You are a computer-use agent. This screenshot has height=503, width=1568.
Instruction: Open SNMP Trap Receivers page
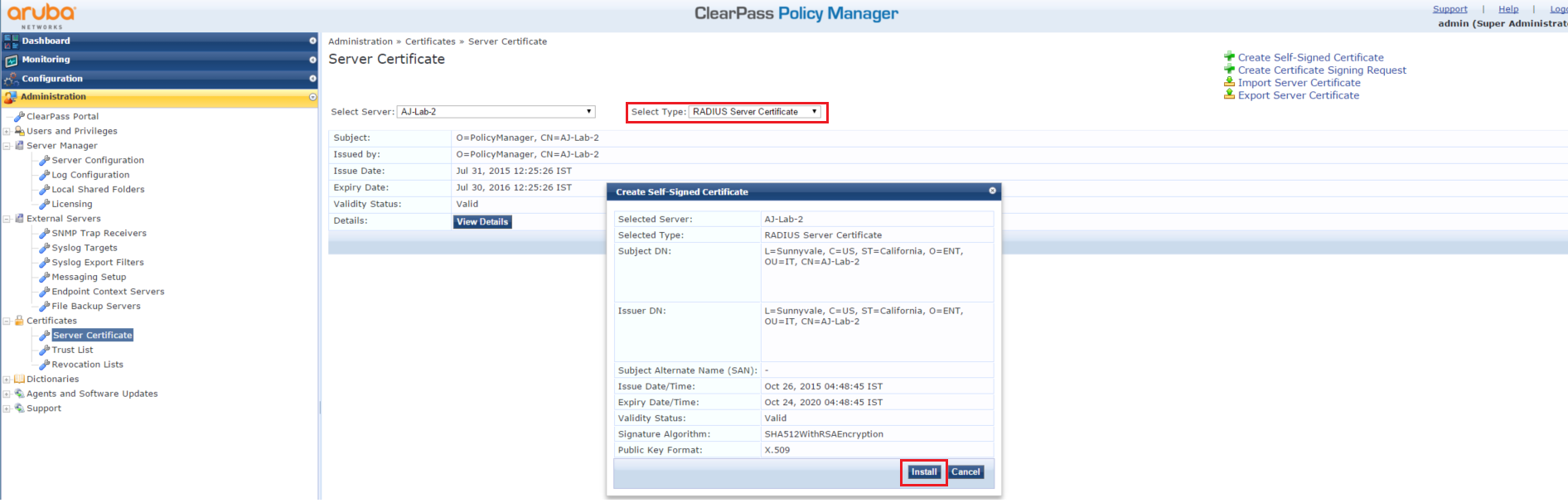[x=99, y=234]
